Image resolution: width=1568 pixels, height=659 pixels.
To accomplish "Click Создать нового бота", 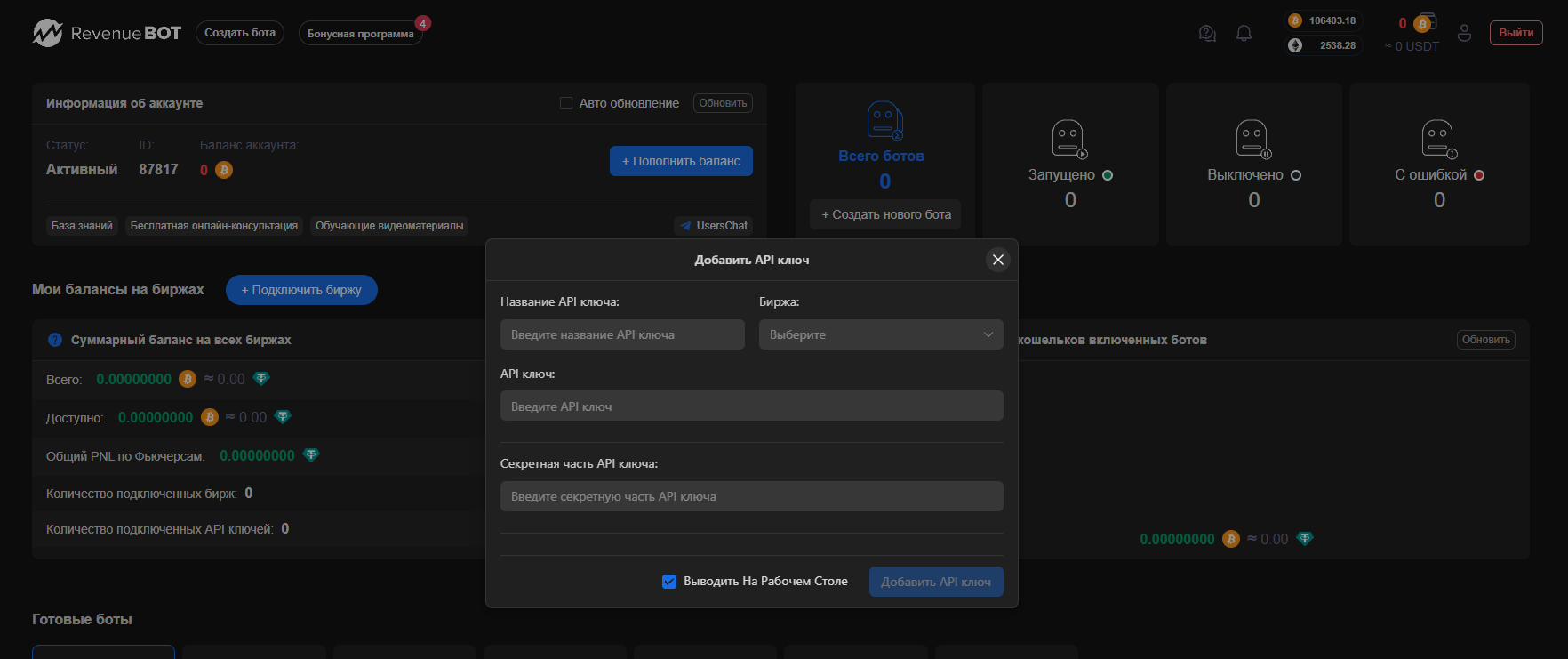I will (x=885, y=214).
